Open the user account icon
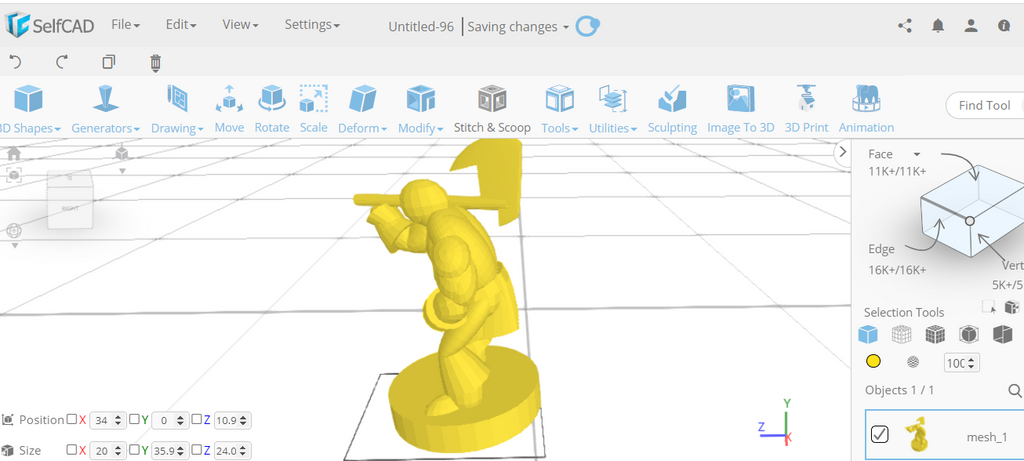Screen dimensions: 1024x461 971,26
